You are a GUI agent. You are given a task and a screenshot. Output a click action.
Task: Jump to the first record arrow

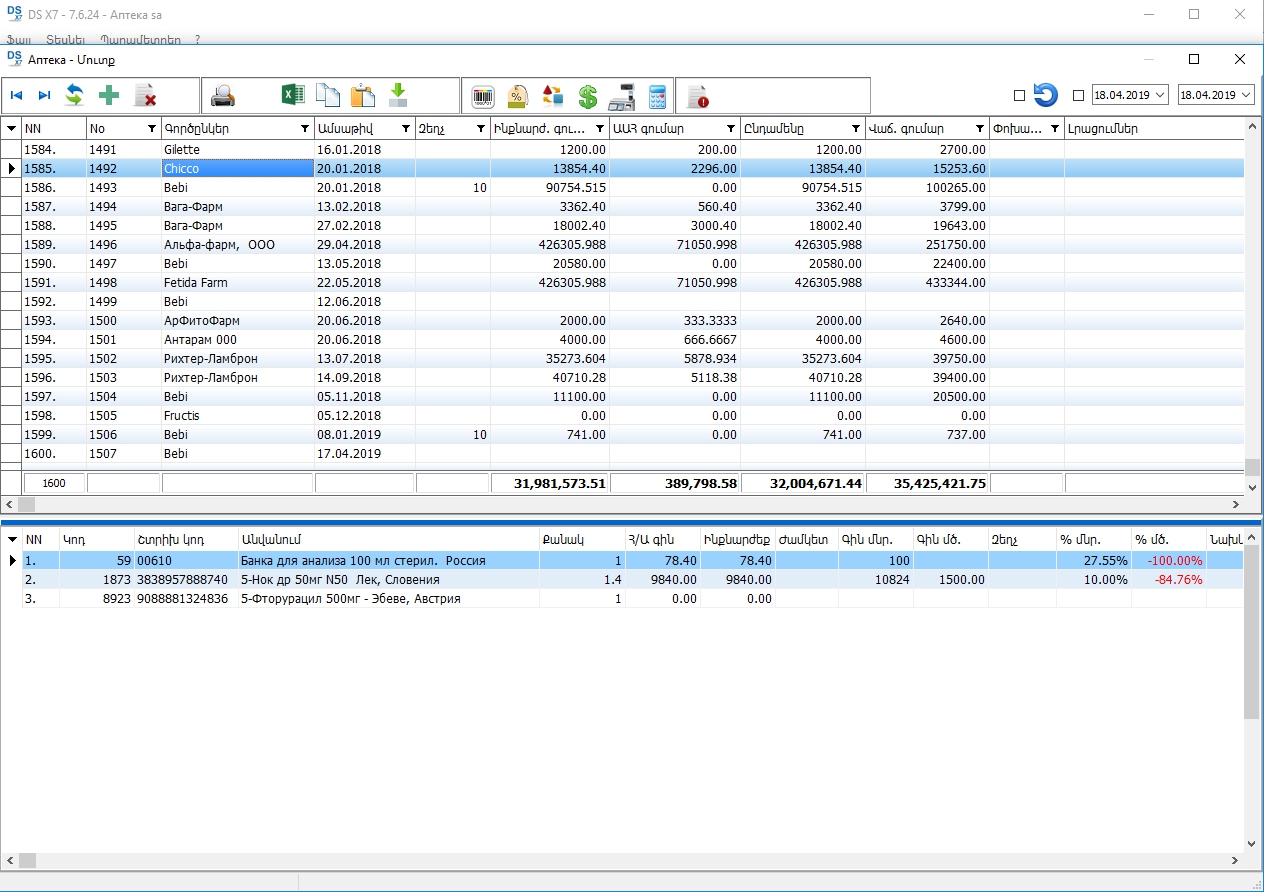17,96
